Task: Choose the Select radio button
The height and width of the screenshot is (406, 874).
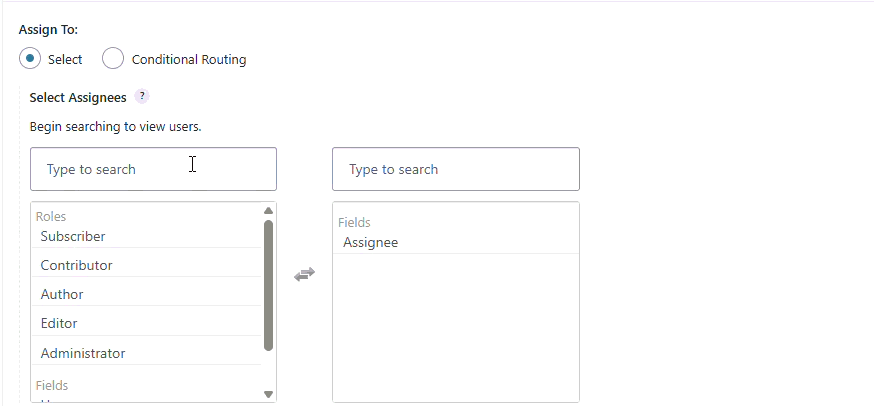Action: tap(31, 59)
